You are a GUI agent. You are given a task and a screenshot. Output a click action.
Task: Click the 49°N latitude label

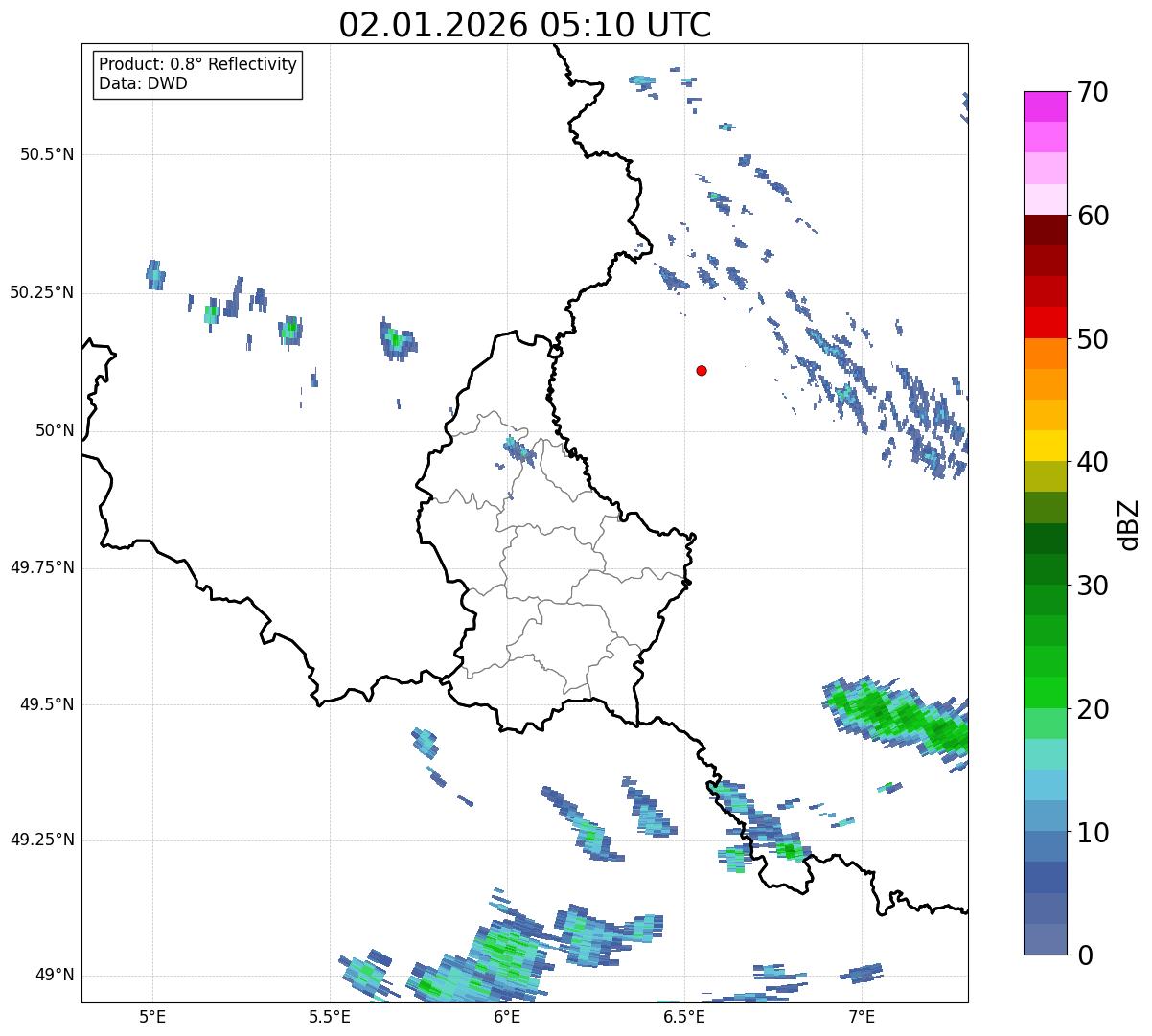coord(56,976)
